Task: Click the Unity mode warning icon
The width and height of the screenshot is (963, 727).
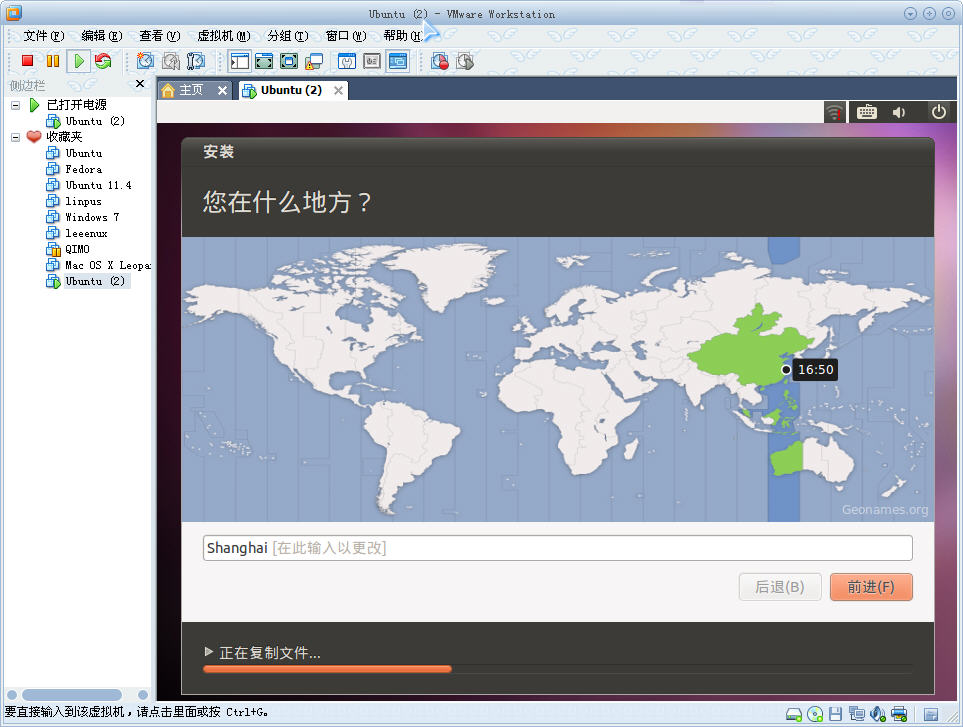Action: (x=314, y=61)
